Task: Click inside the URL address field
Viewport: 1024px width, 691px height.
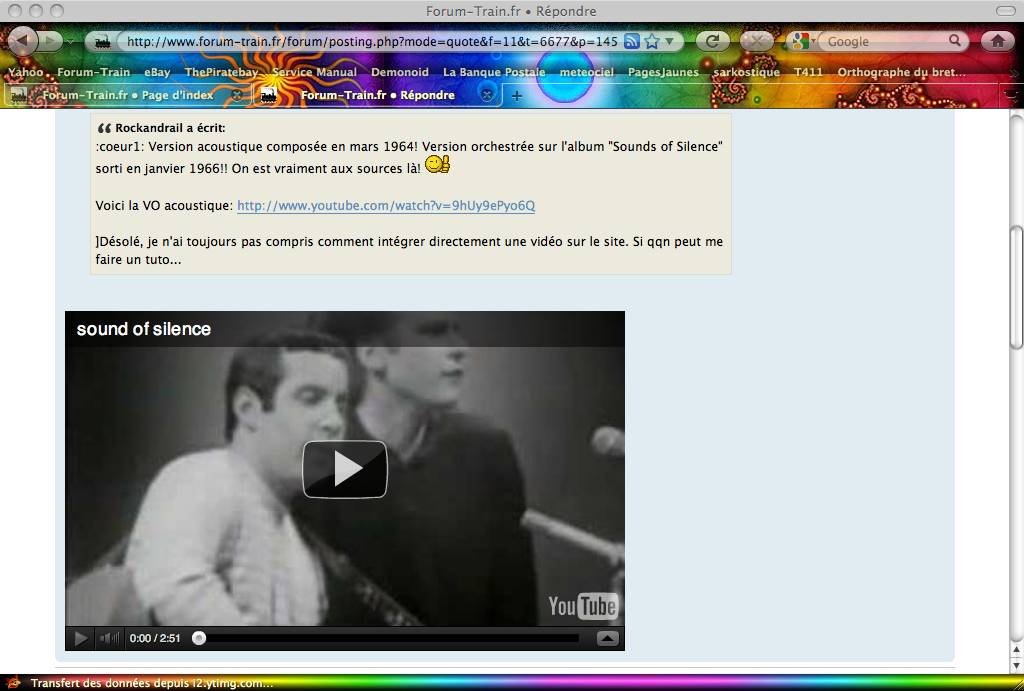Action: coord(372,41)
